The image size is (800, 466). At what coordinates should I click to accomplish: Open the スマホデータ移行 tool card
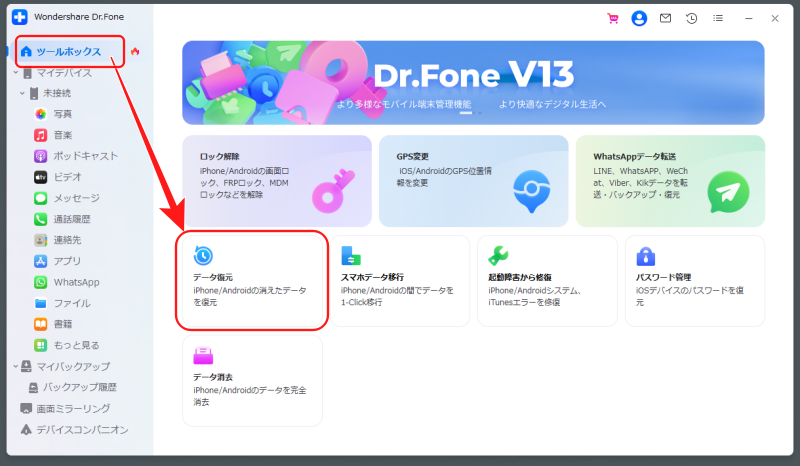[400, 281]
